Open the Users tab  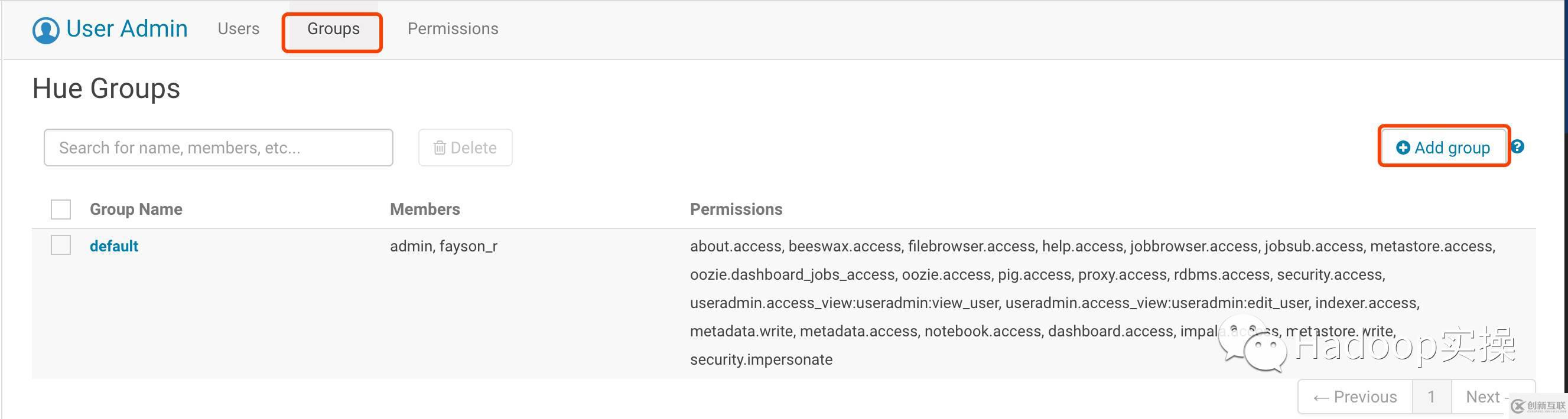pos(239,28)
